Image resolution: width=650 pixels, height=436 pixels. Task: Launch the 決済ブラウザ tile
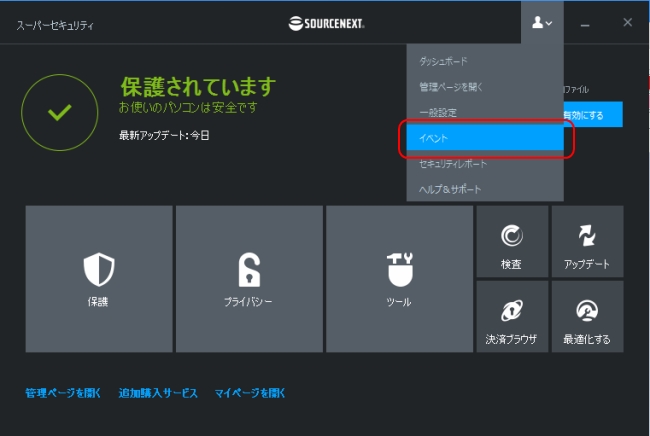[x=512, y=317]
